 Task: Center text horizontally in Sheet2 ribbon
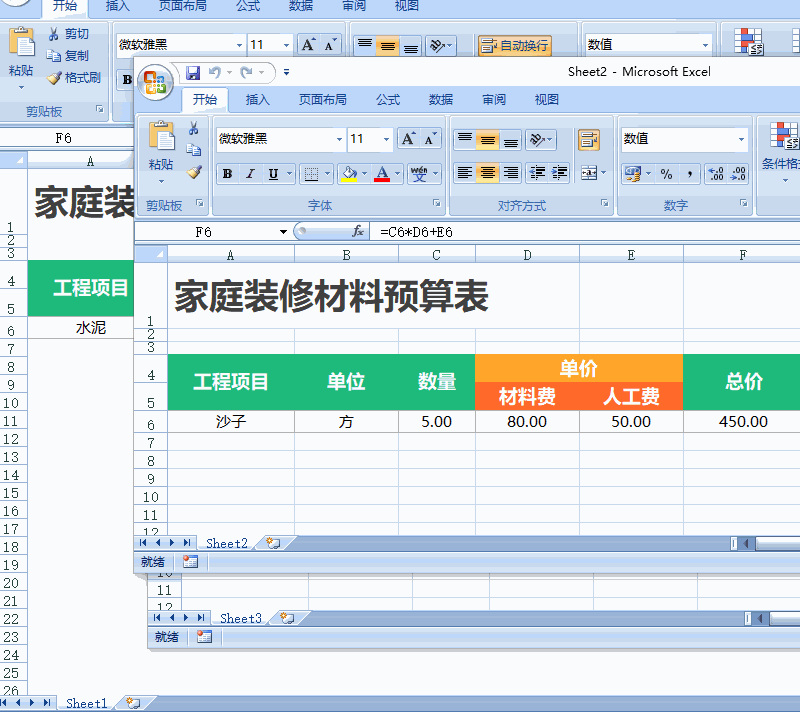tap(488, 173)
